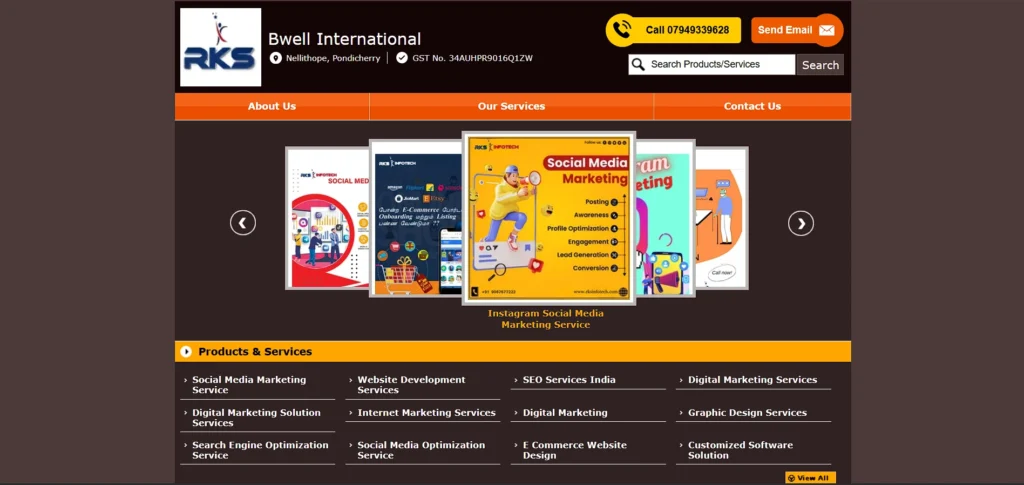This screenshot has height=485, width=1024.
Task: Click the circle arrow icon beside Products & Services
Action: pyautogui.click(x=186, y=352)
